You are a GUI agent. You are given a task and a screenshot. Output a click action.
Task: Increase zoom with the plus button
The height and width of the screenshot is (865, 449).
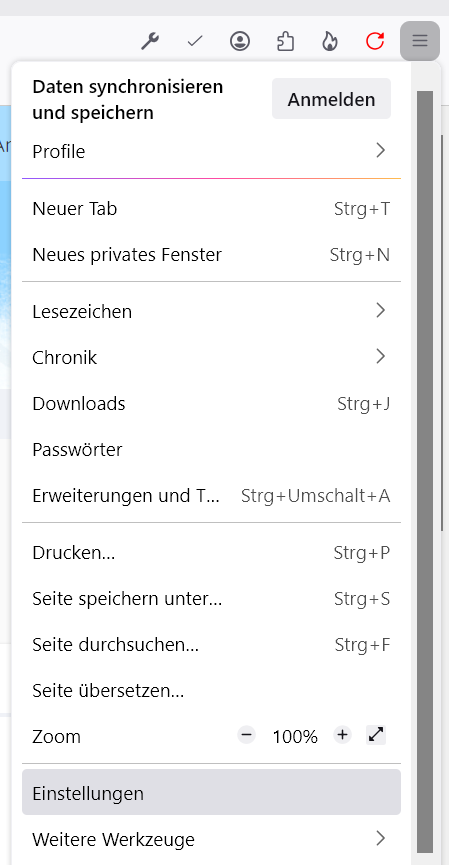[343, 735]
